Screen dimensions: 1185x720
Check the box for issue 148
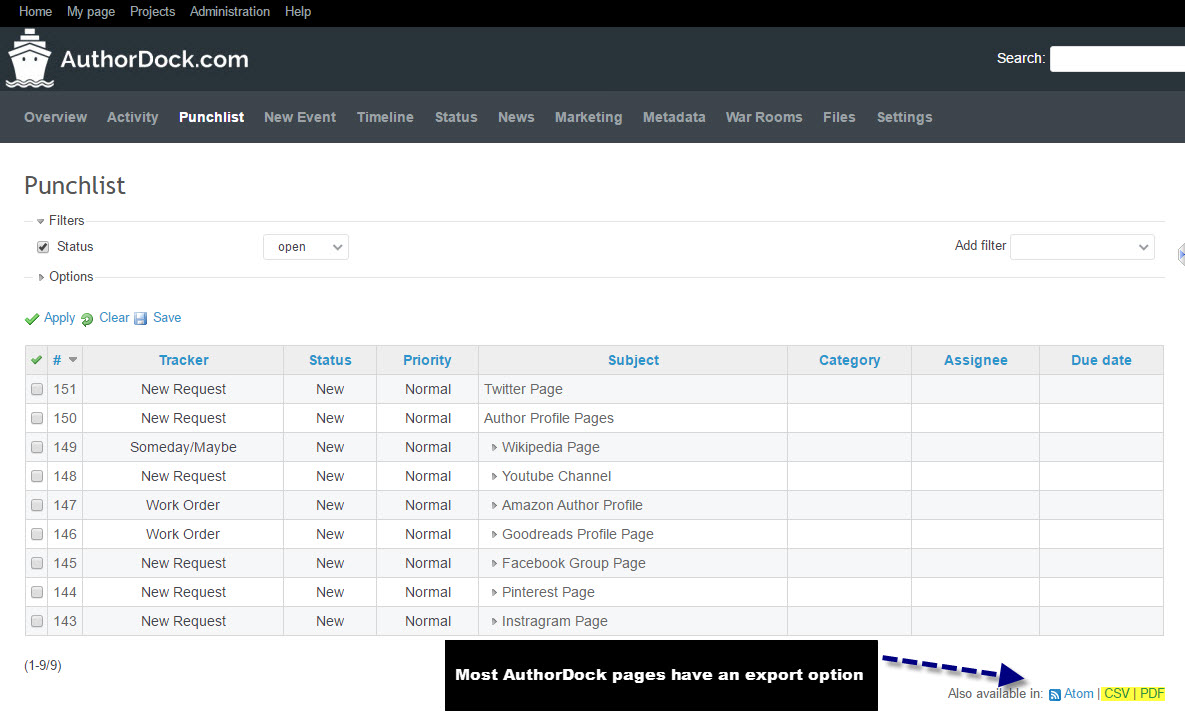click(36, 476)
